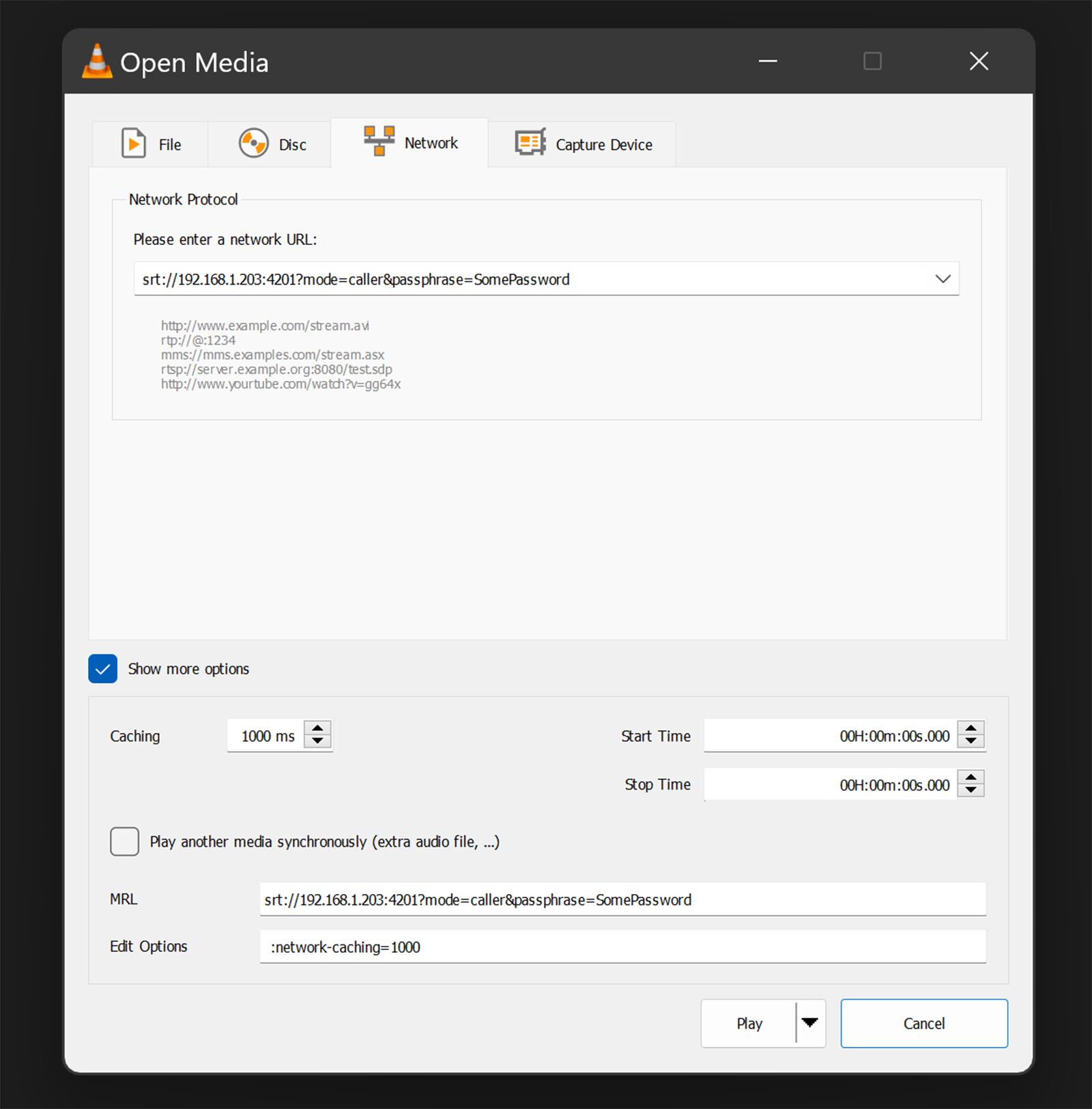Viewport: 1092px width, 1109px height.
Task: Enable Play another media synchronously
Action: click(124, 841)
